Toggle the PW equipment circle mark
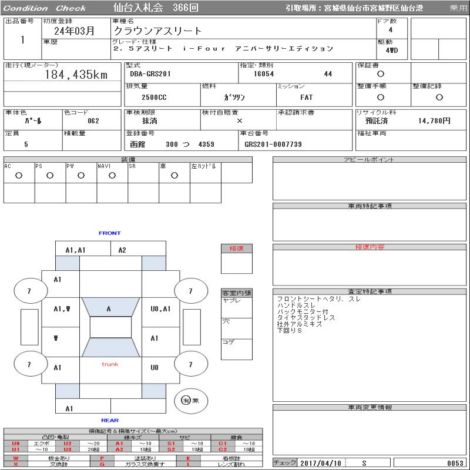The height and width of the screenshot is (470, 470). pos(81,175)
